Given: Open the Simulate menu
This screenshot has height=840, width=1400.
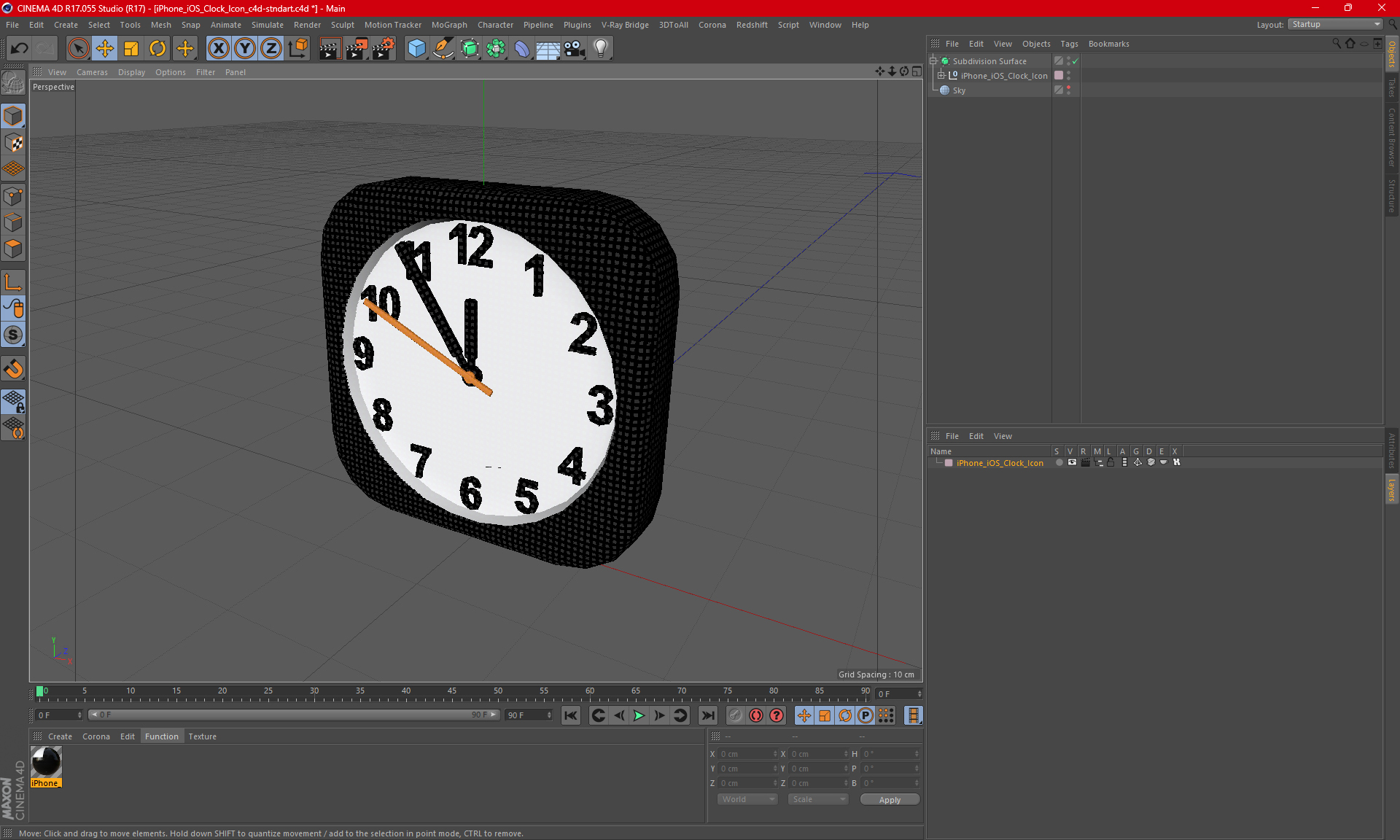Looking at the screenshot, I should (x=268, y=25).
